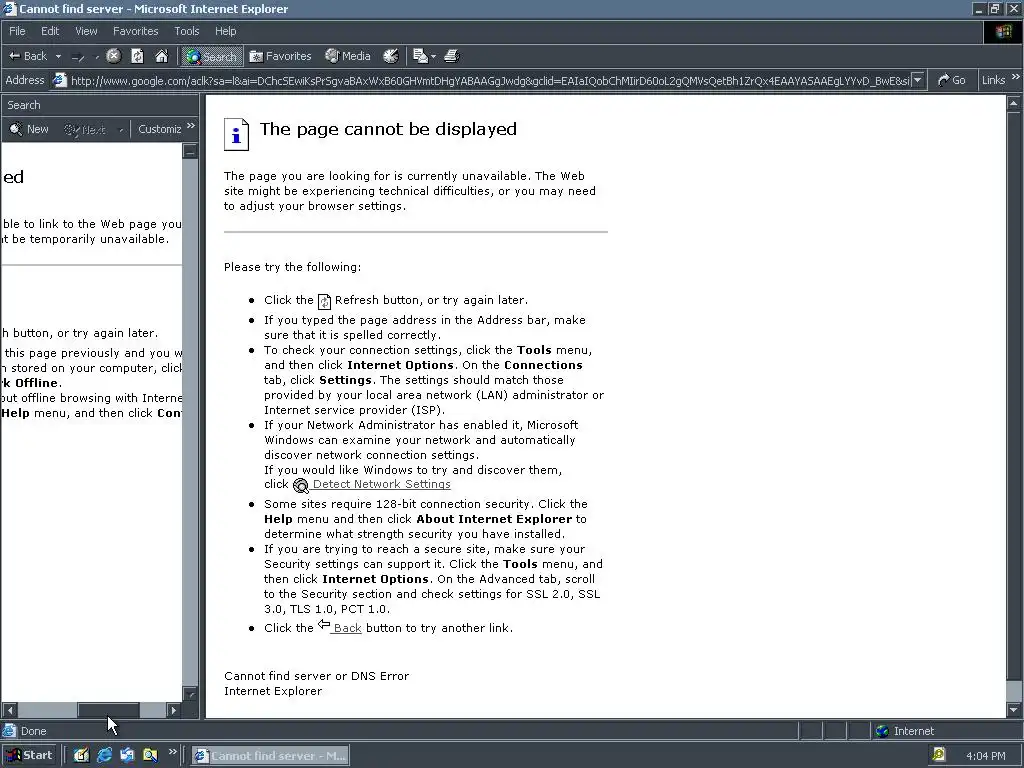Click the first Quick Launch desktop icon
The width and height of the screenshot is (1024, 768).
click(81, 756)
